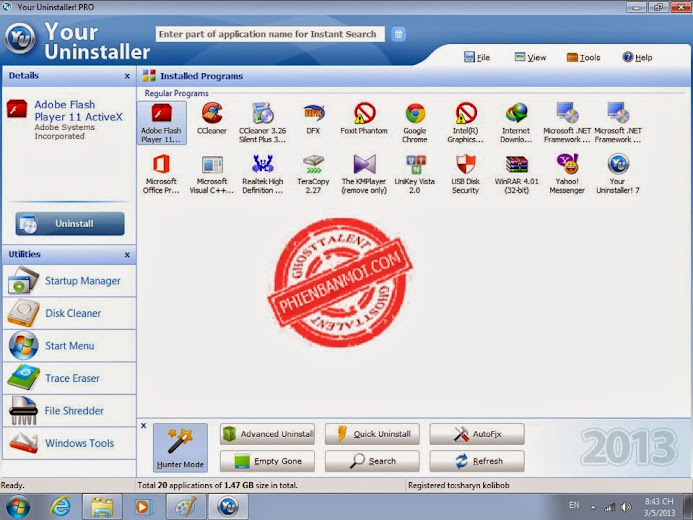This screenshot has width=693, height=520.
Task: Open the Tools menu
Action: [x=583, y=57]
